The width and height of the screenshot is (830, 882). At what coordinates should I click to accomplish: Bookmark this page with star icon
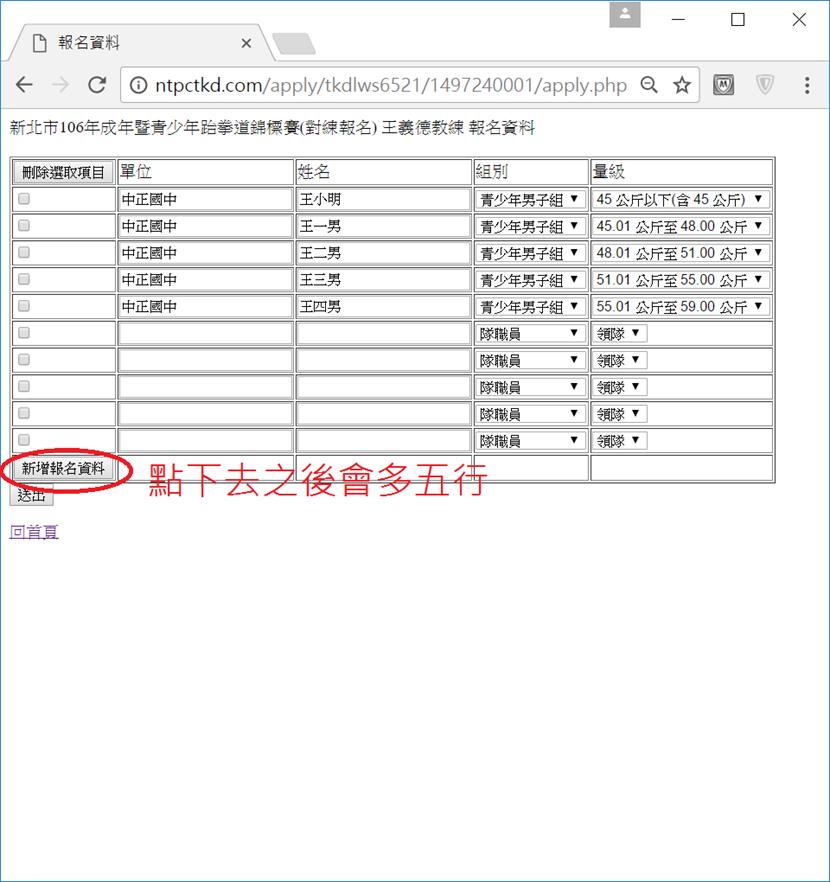682,85
